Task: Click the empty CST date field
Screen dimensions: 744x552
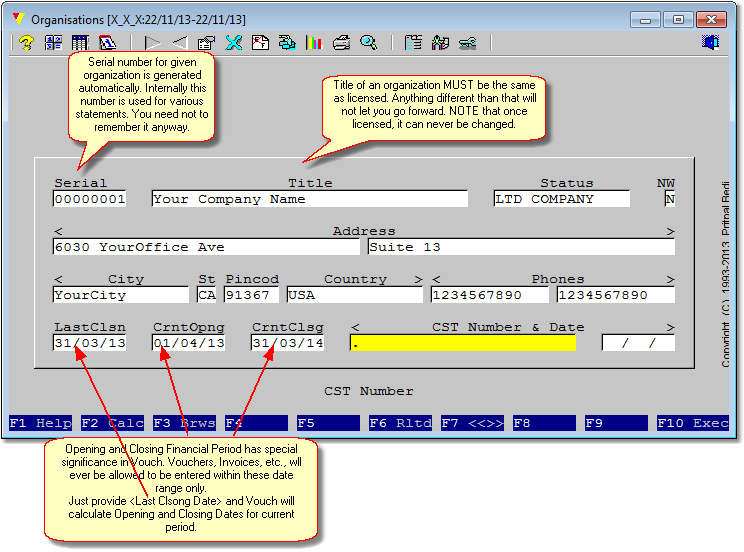Action: tap(639, 343)
